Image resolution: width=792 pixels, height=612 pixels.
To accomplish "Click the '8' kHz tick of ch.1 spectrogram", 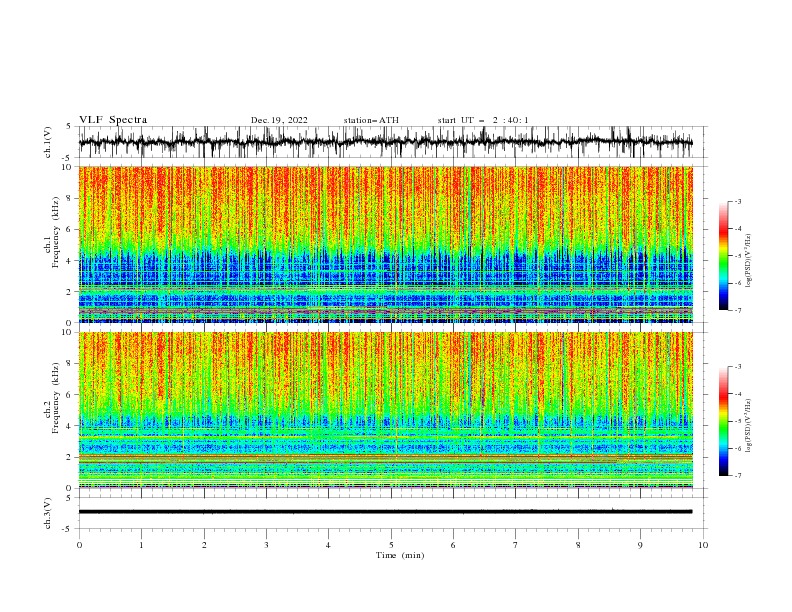I will tap(71, 198).
